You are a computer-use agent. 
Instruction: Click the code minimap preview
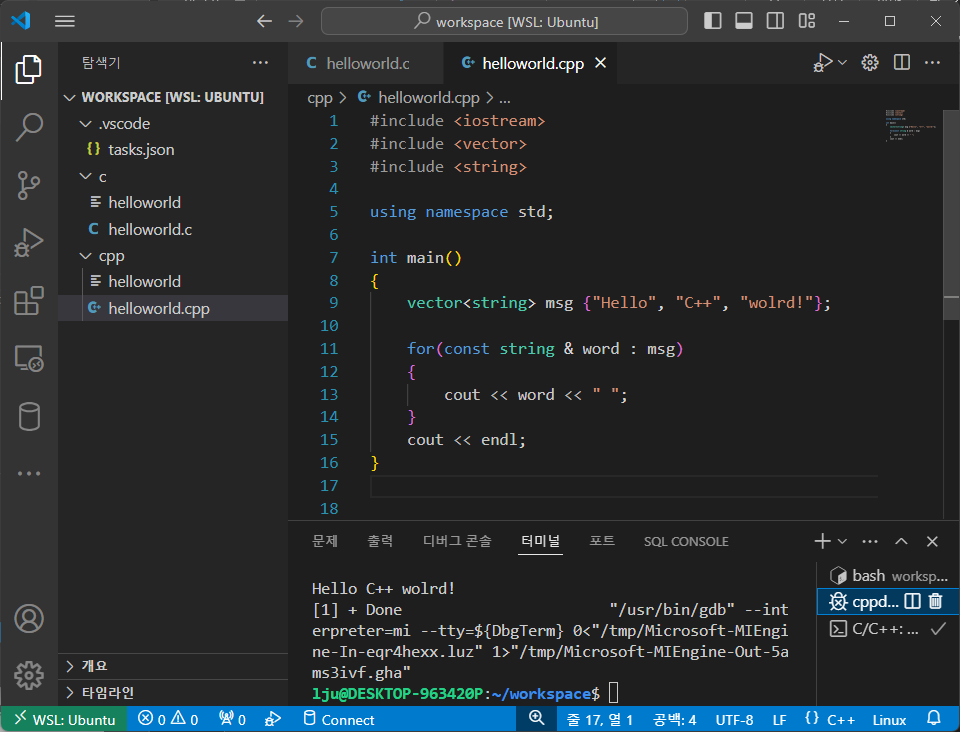(x=910, y=126)
